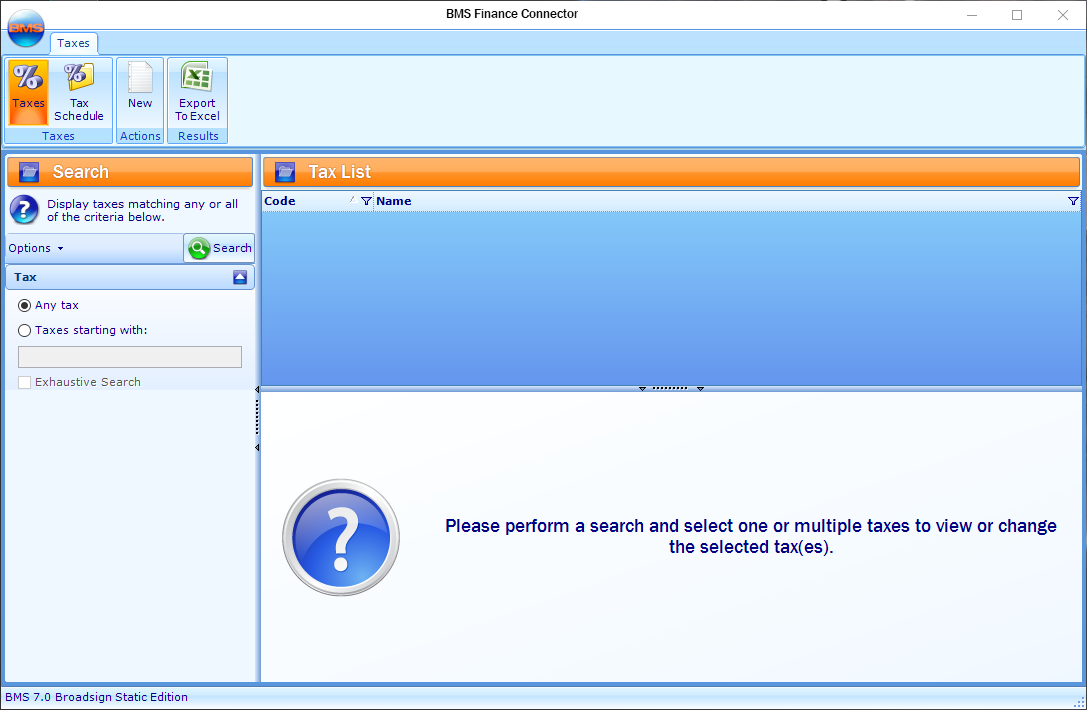Screen dimensions: 1087x710
Task: Click the Tax List panel title
Action: (x=340, y=172)
